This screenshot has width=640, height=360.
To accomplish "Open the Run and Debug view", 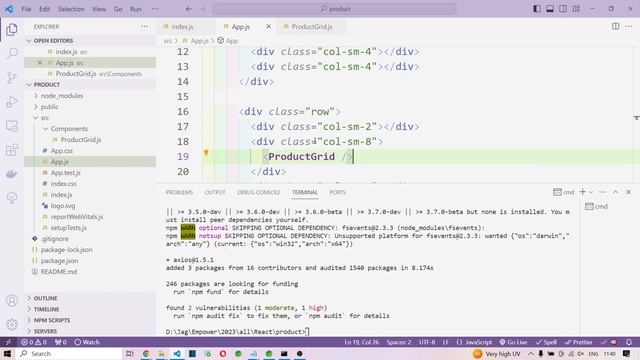I will pyautogui.click(x=12, y=102).
